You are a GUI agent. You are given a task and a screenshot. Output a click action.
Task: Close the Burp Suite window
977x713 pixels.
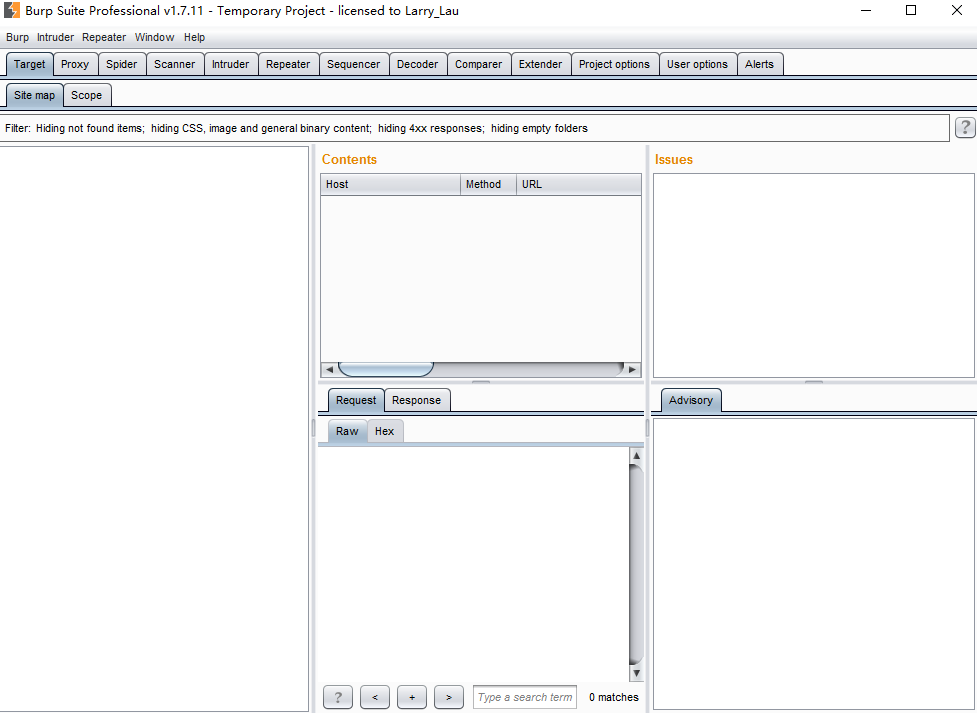[x=957, y=10]
